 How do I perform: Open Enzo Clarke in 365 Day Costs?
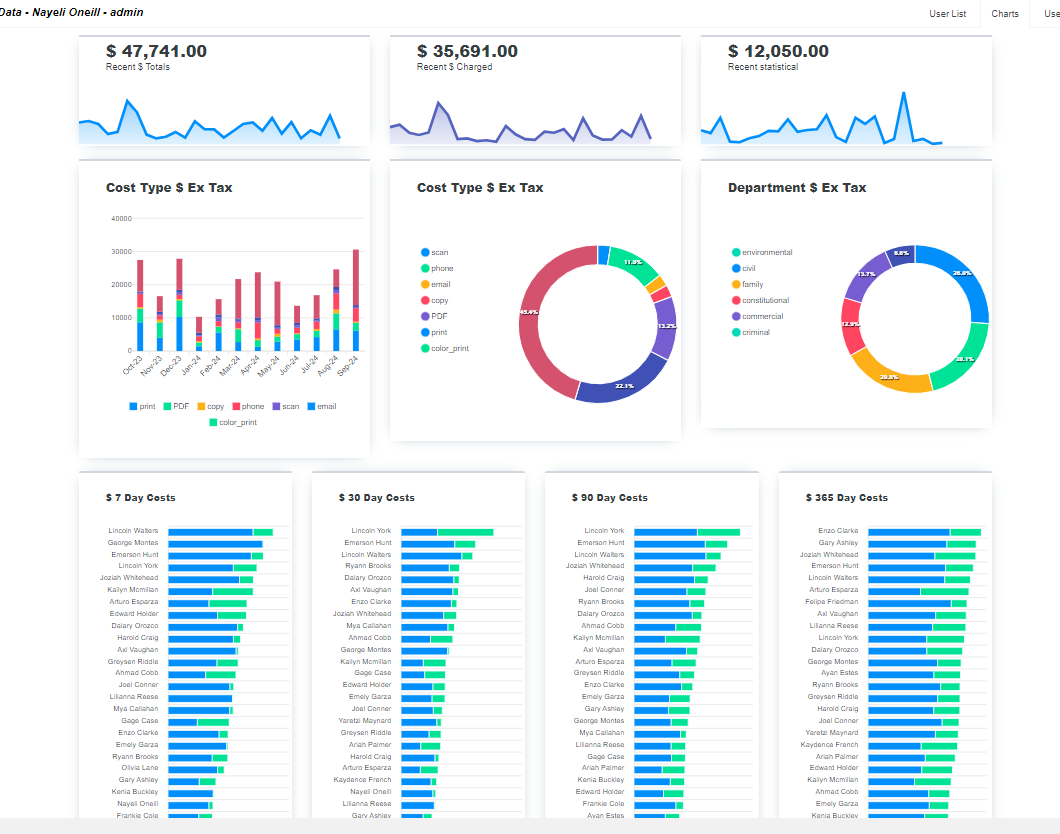[x=838, y=531]
